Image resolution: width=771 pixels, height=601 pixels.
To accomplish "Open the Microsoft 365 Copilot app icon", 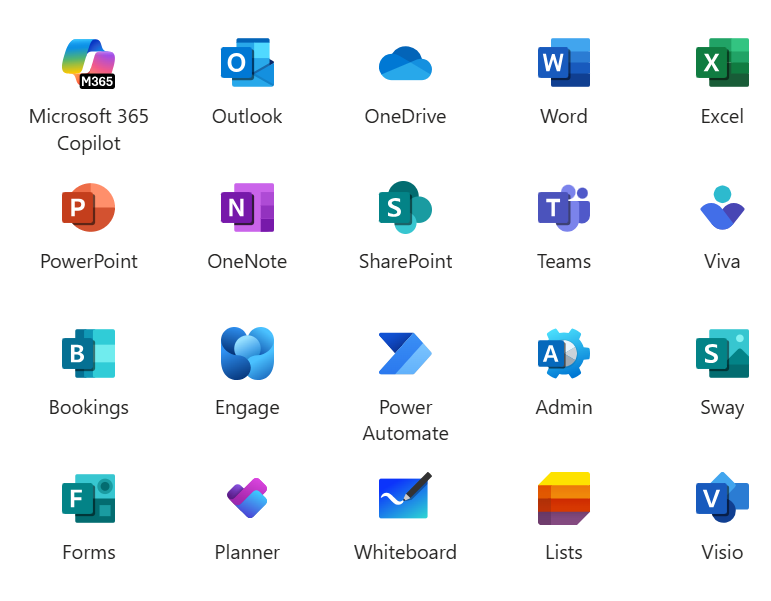I will click(x=89, y=63).
